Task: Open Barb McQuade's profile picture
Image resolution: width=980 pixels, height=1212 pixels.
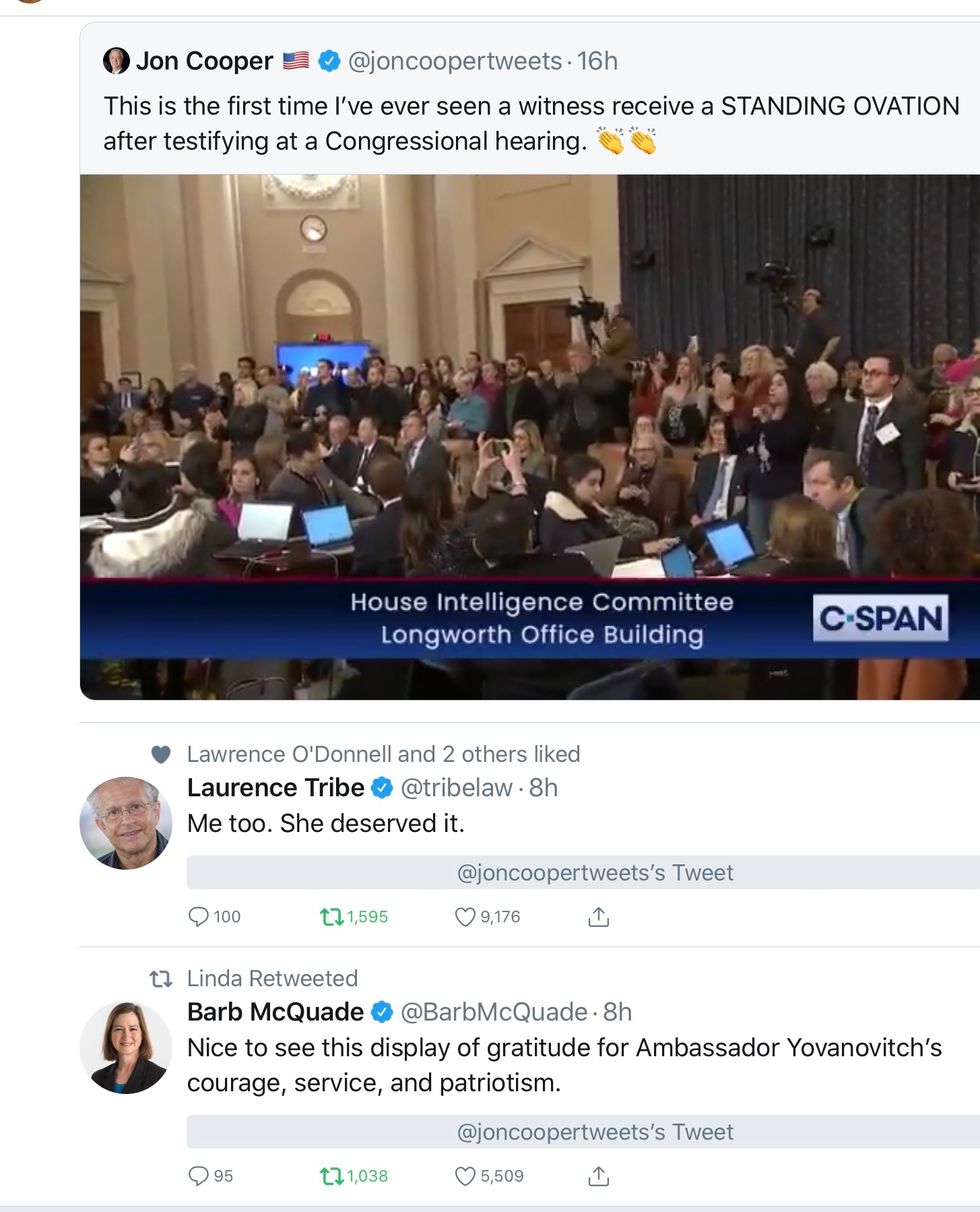Action: (x=126, y=1047)
